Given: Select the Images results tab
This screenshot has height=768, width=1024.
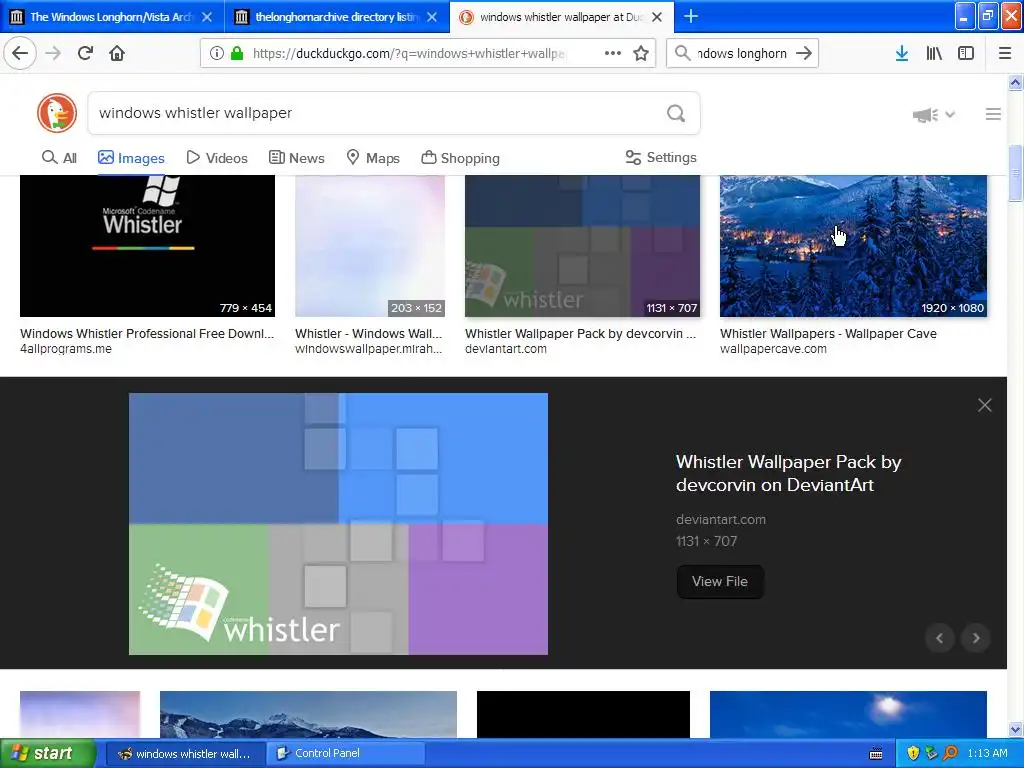Looking at the screenshot, I should pos(131,158).
